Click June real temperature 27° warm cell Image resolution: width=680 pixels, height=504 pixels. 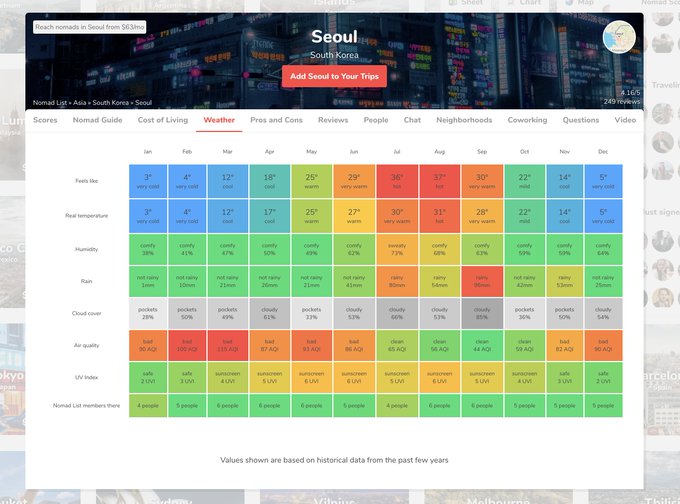[354, 216]
